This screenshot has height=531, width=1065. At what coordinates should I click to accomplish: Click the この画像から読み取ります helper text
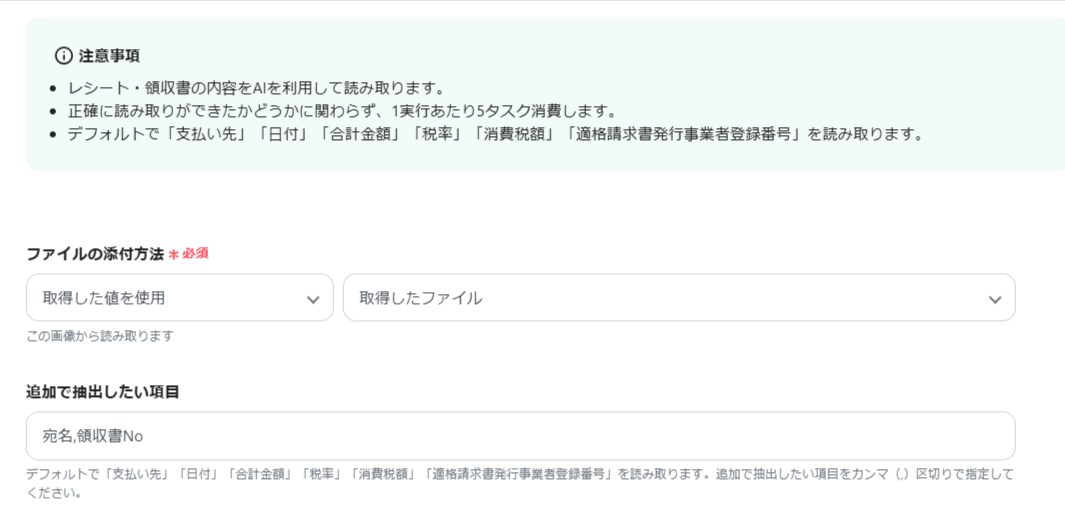pyautogui.click(x=99, y=336)
